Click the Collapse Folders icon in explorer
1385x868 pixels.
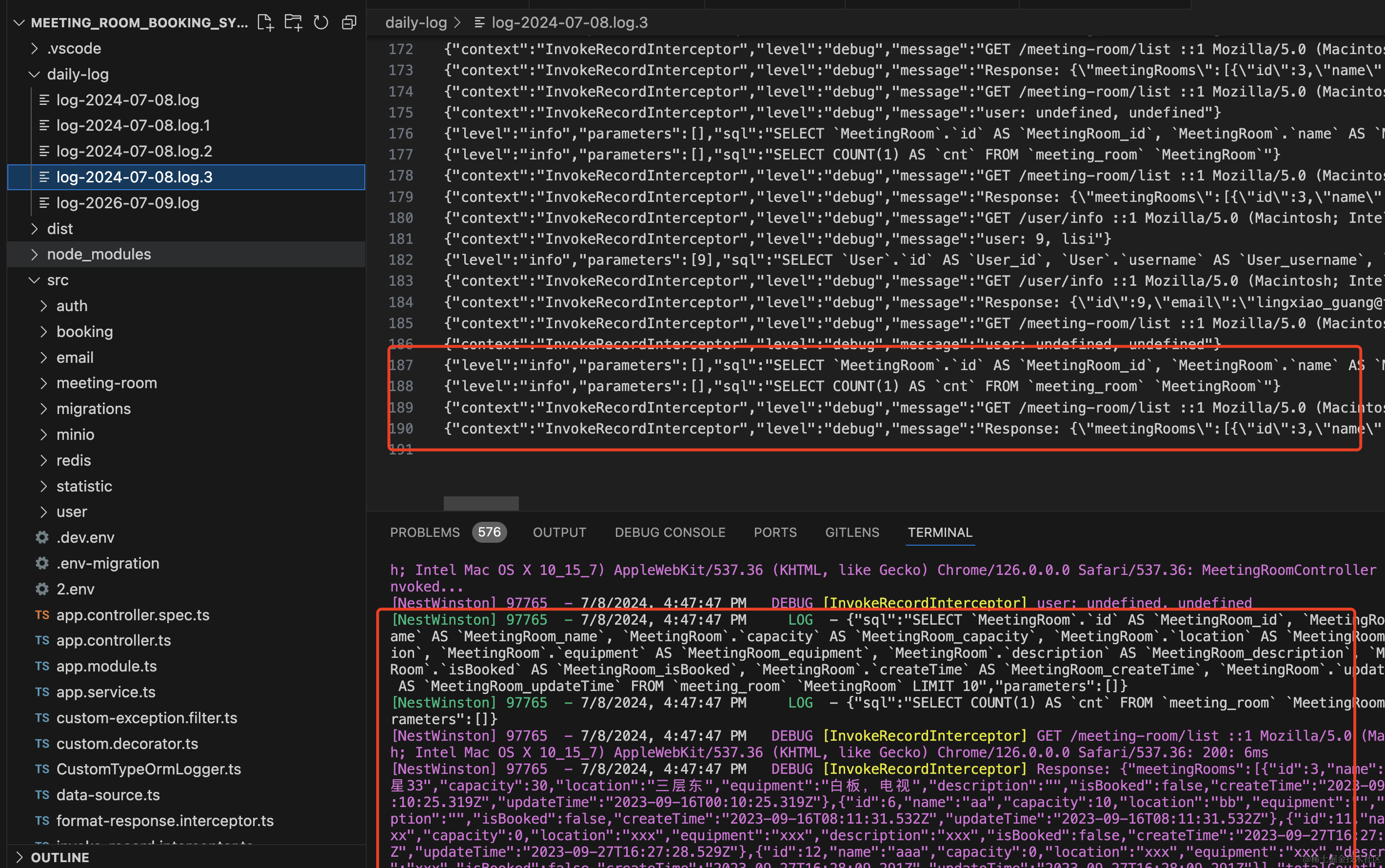coord(349,22)
